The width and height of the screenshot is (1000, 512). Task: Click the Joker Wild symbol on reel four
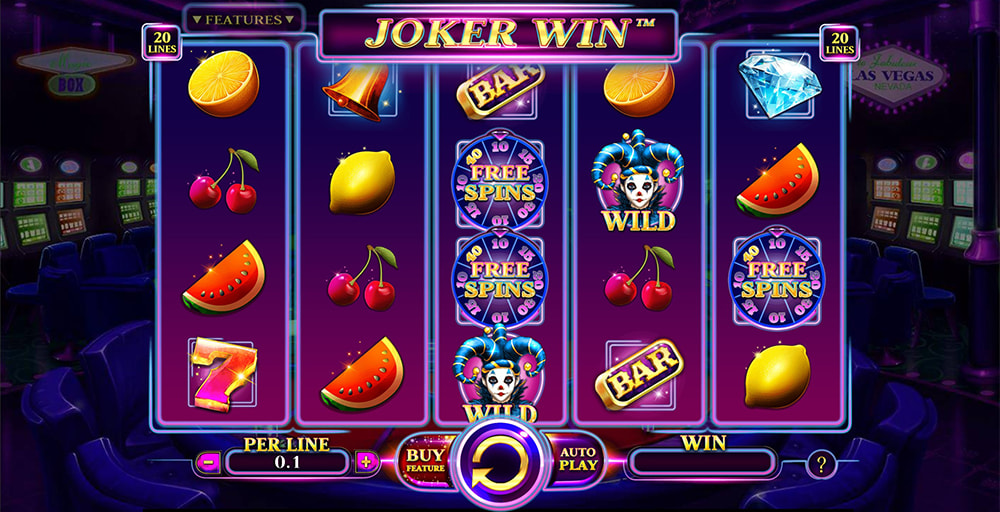pos(638,181)
